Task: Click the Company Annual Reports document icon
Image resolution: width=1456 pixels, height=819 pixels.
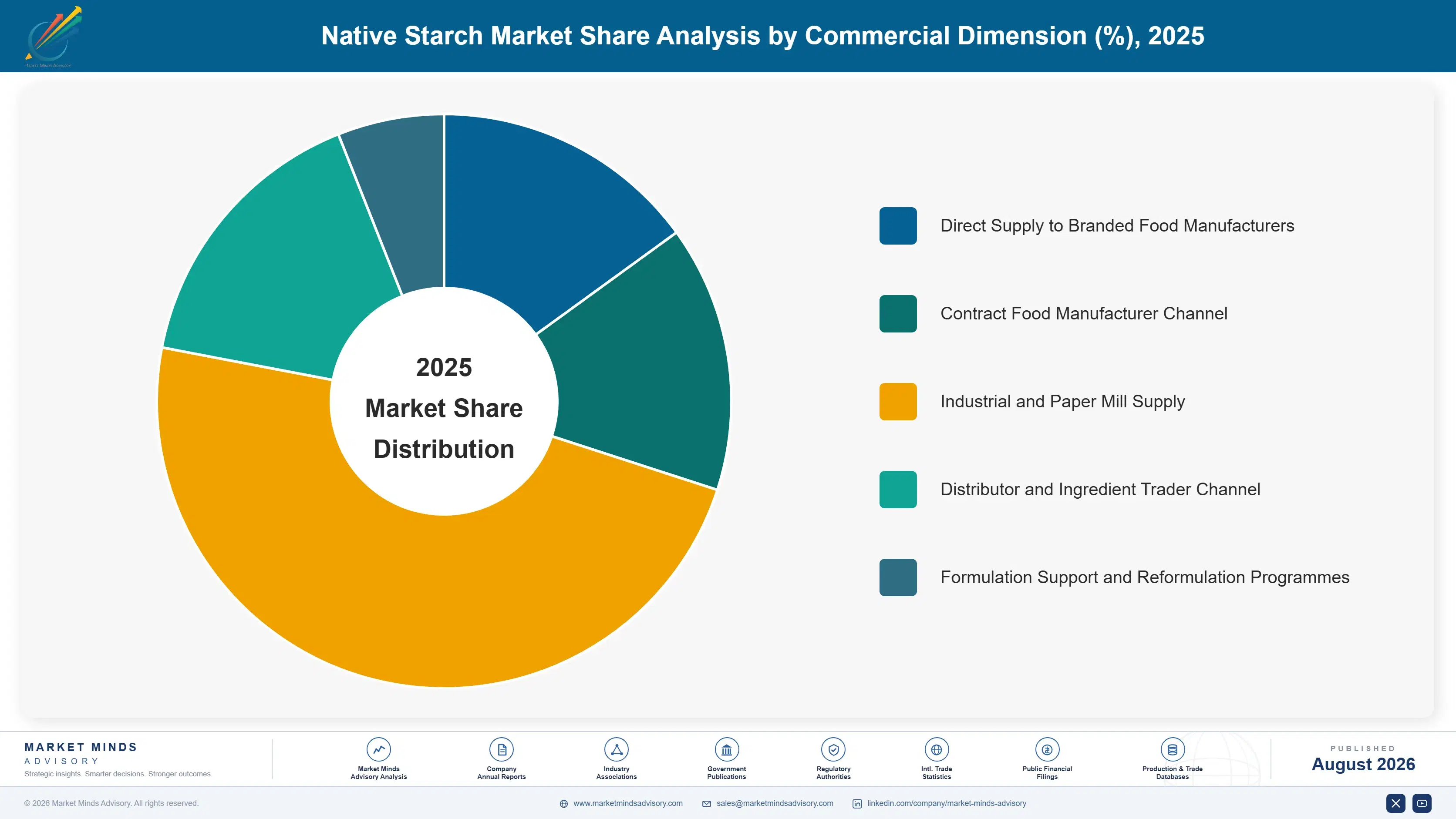Action: tap(501, 749)
